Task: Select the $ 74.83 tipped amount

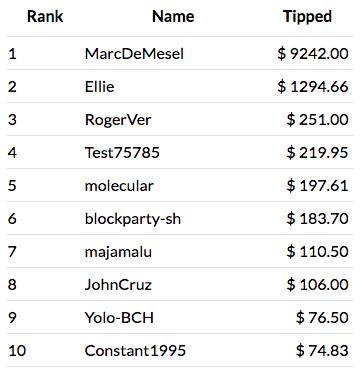Action: click(322, 351)
